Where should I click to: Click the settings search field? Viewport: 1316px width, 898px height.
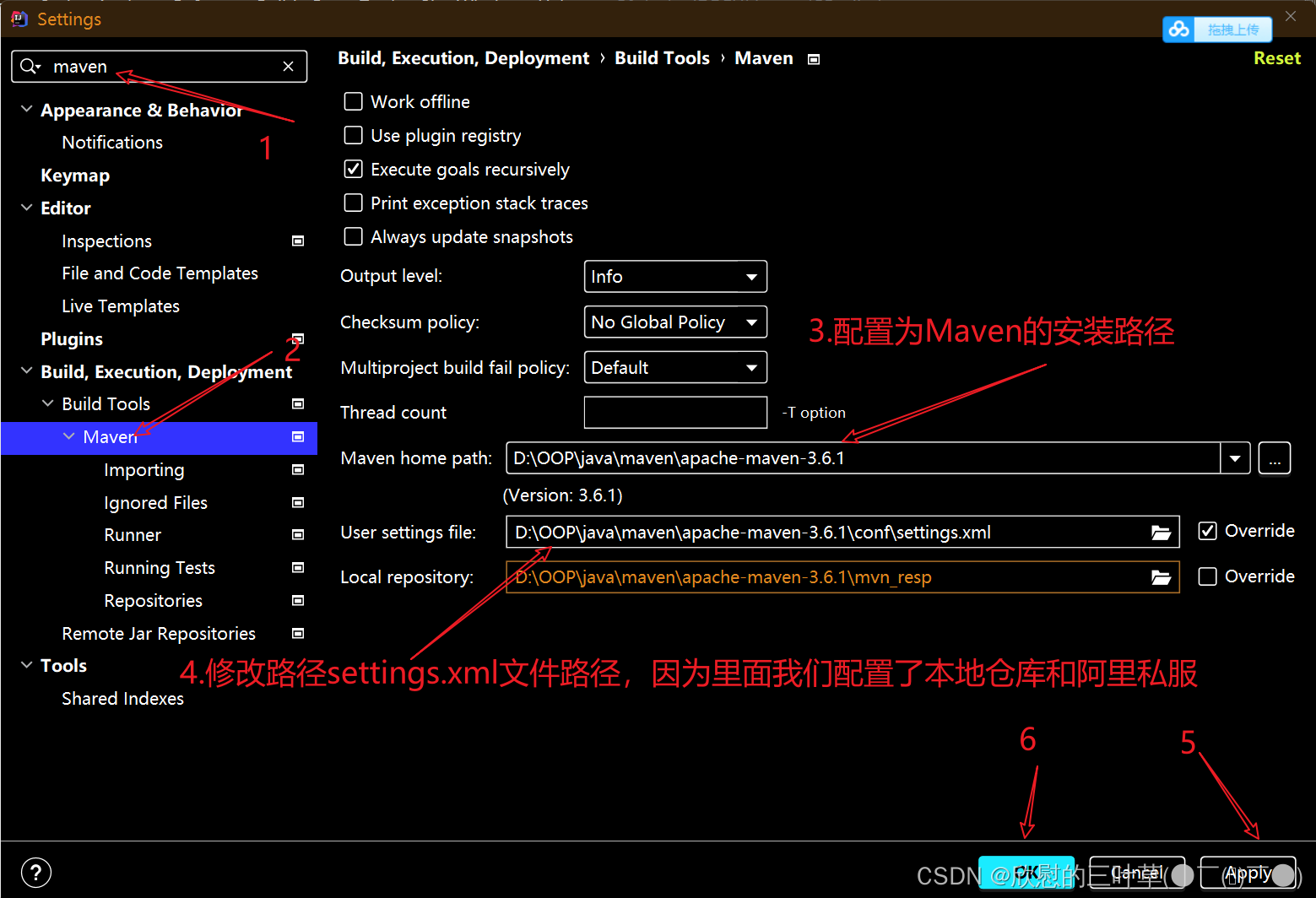click(x=160, y=66)
